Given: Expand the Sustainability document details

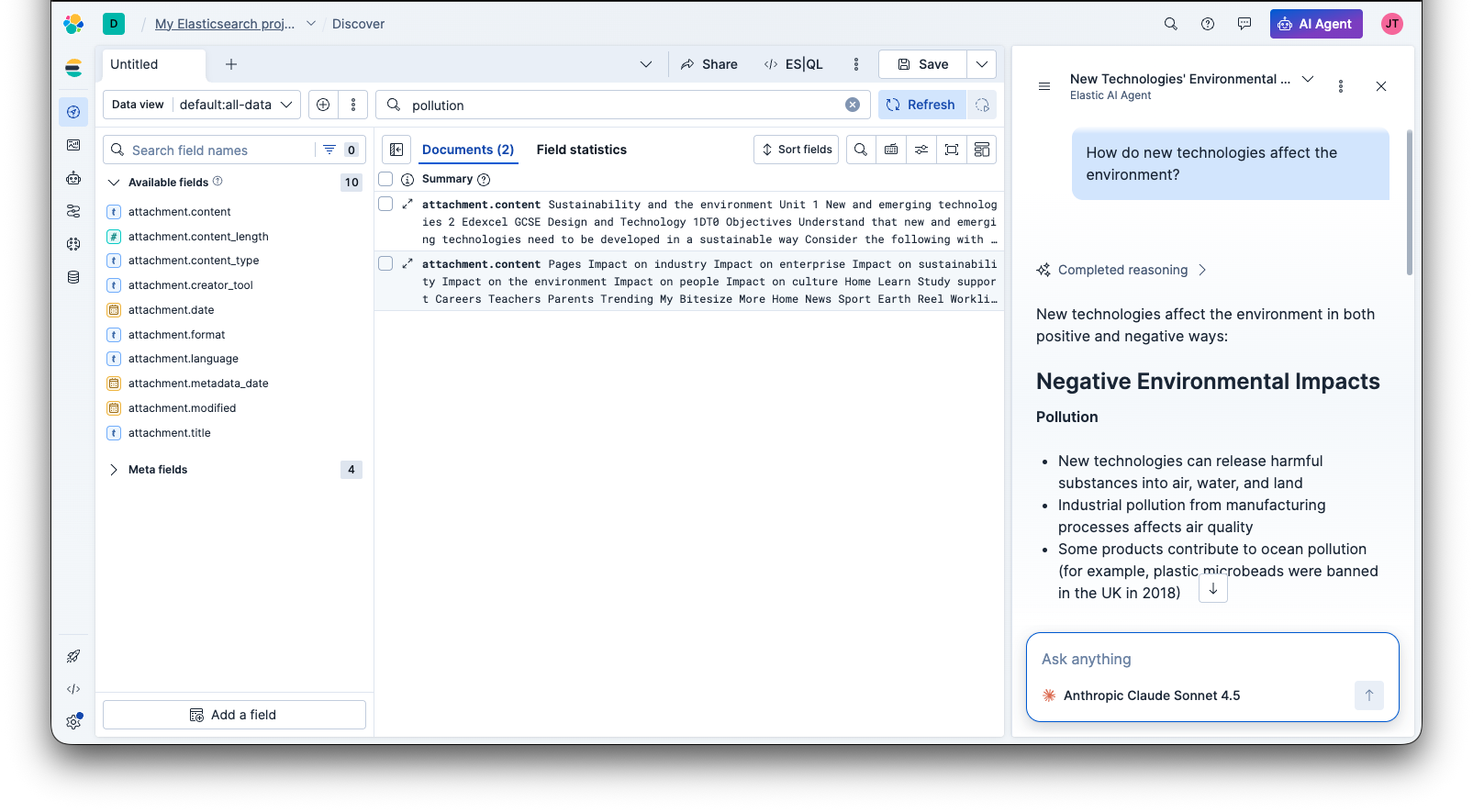Looking at the screenshot, I should (x=407, y=204).
